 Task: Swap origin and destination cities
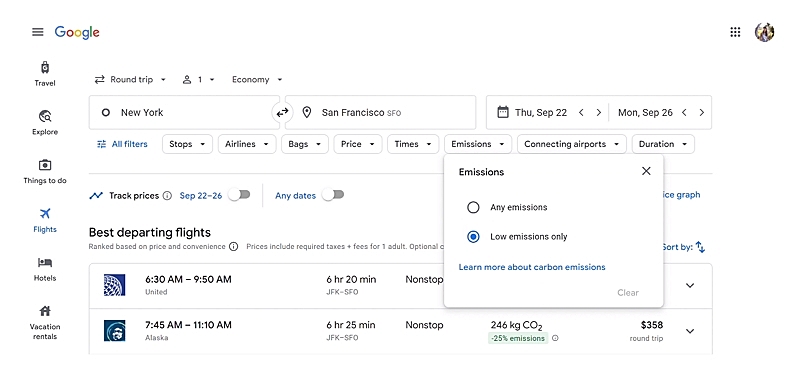pyautogui.click(x=282, y=113)
